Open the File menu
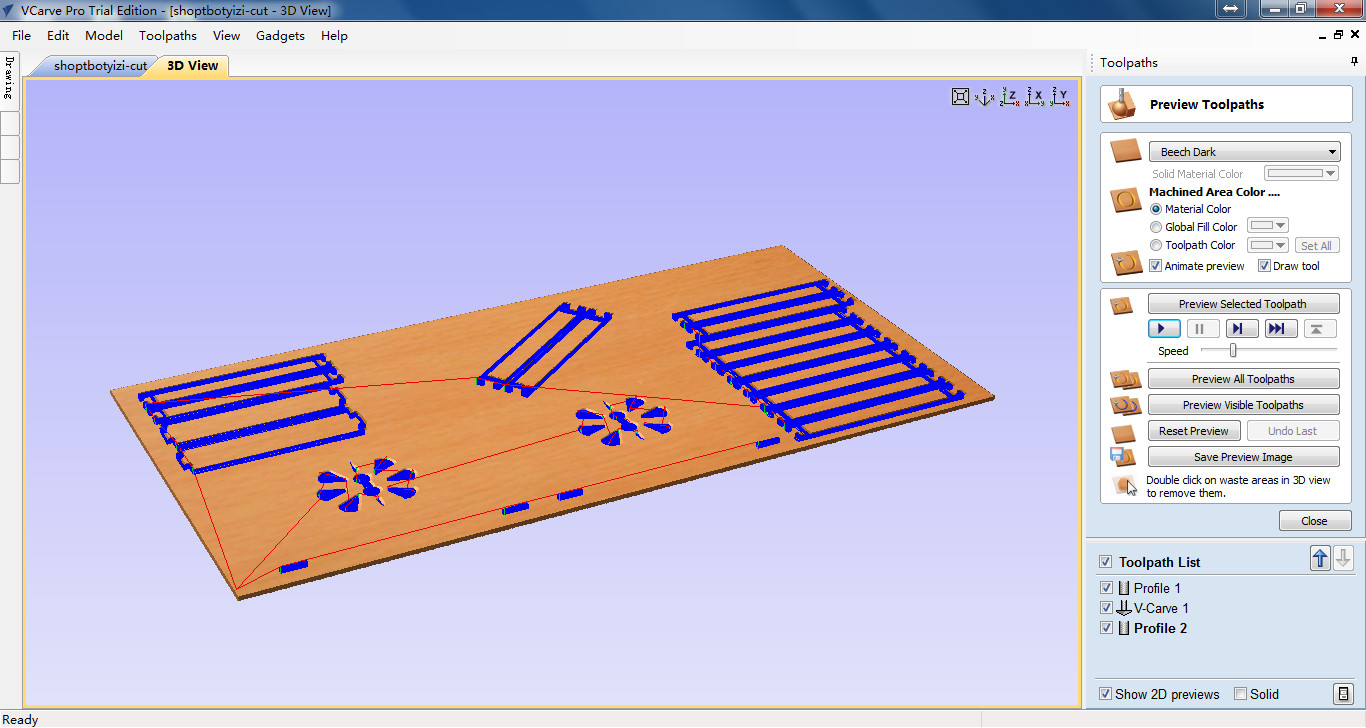 click(21, 35)
